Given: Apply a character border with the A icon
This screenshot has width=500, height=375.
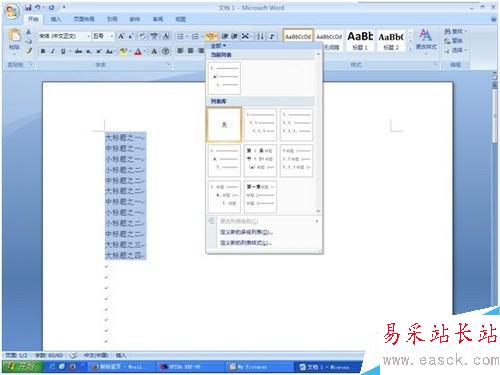Looking at the screenshot, I should [166, 36].
